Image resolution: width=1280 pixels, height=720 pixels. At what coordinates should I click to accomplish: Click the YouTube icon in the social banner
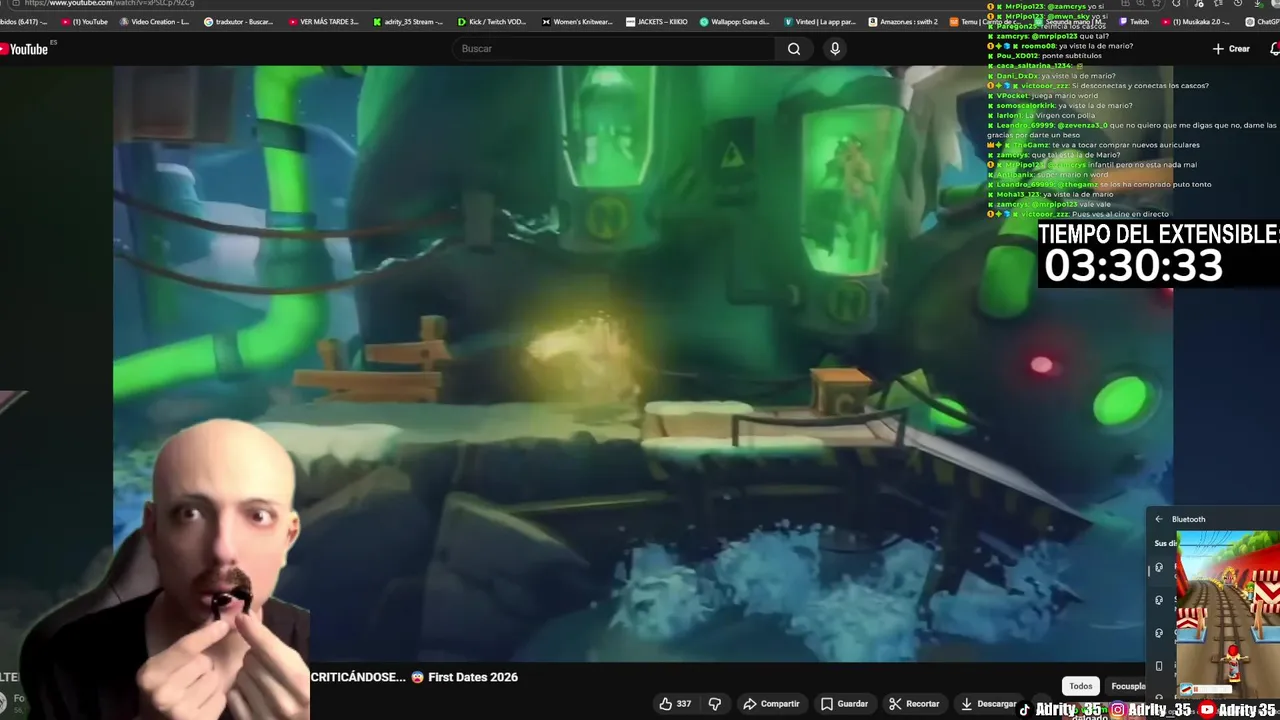click(x=1207, y=710)
